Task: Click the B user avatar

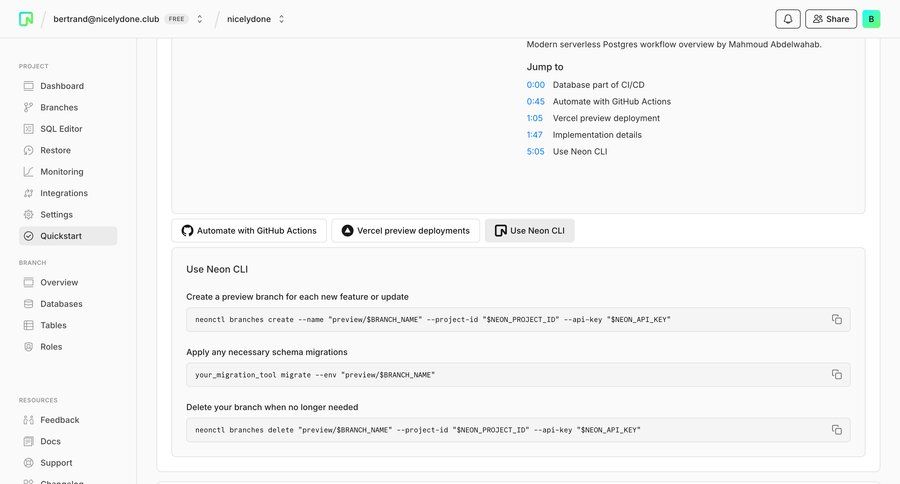Action: 871,19
